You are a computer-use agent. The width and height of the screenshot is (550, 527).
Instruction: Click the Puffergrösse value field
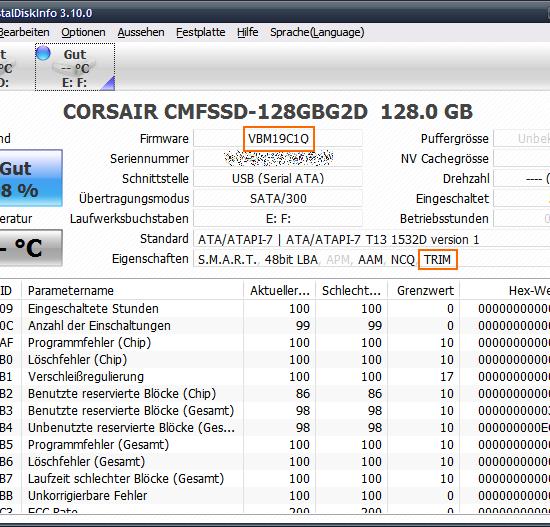[522, 139]
